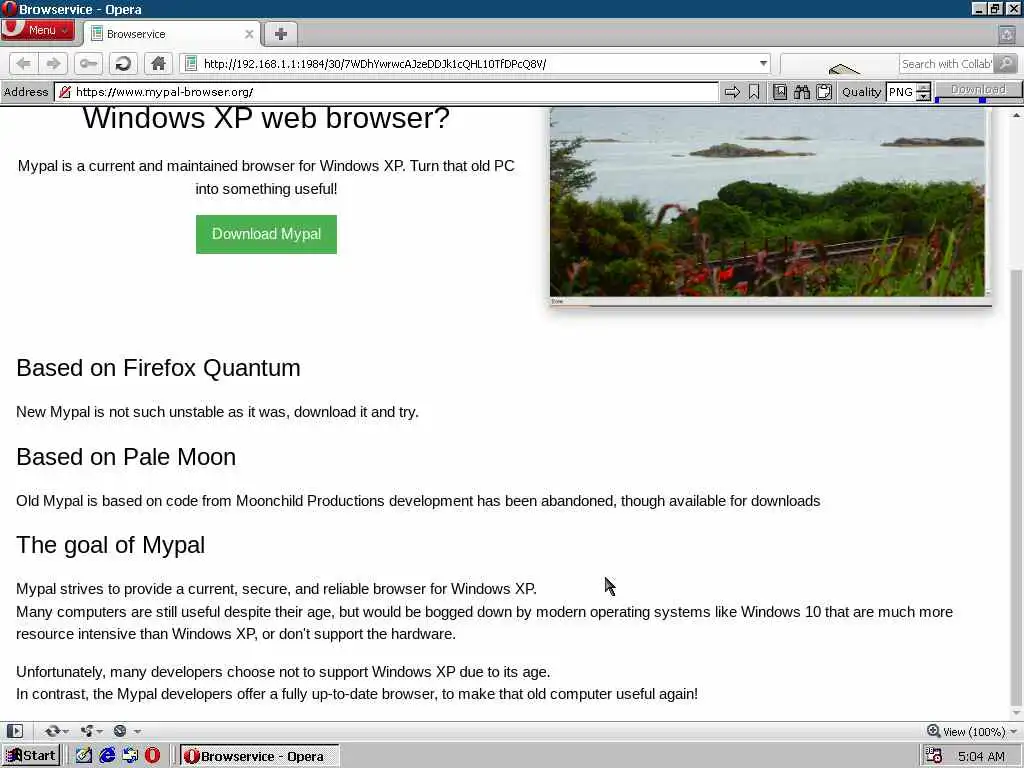Viewport: 1024px width, 768px height.
Task: Click the page icon in Opera URL field
Action: pos(191,63)
